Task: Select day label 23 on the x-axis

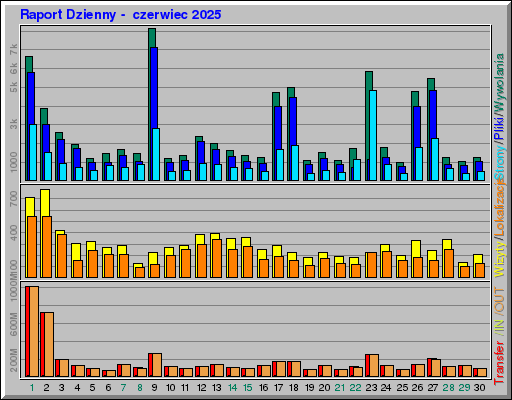Action: (x=371, y=388)
